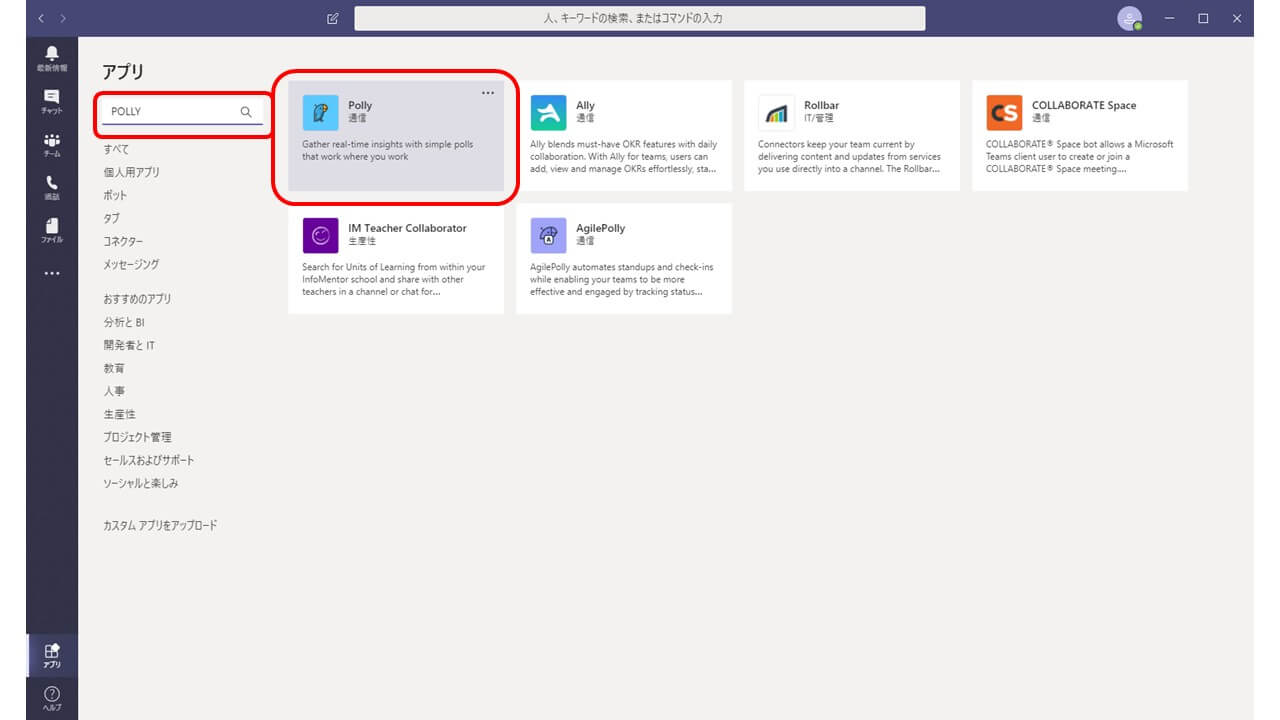Open the Chat icon in sidebar
This screenshot has height=720, width=1280.
click(52, 101)
